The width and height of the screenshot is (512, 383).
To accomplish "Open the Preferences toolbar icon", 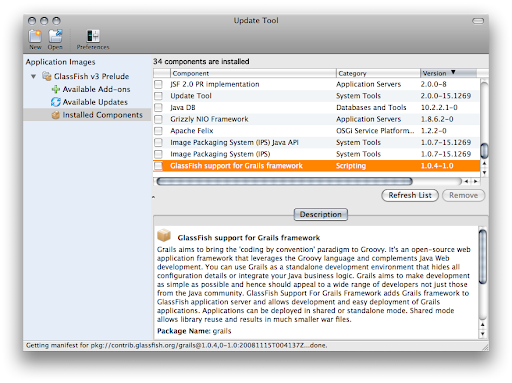I will click(93, 36).
